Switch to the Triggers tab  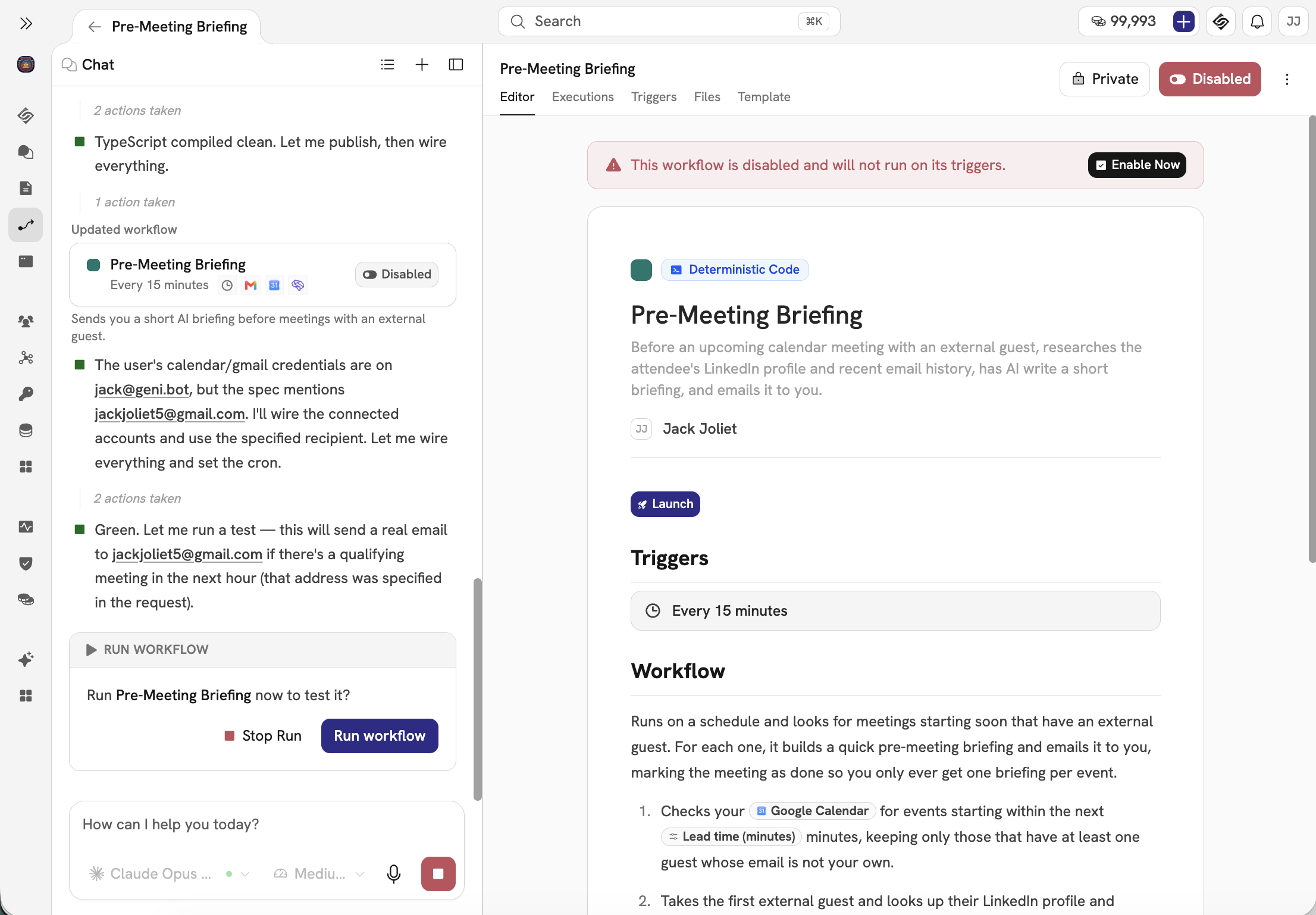coord(654,97)
